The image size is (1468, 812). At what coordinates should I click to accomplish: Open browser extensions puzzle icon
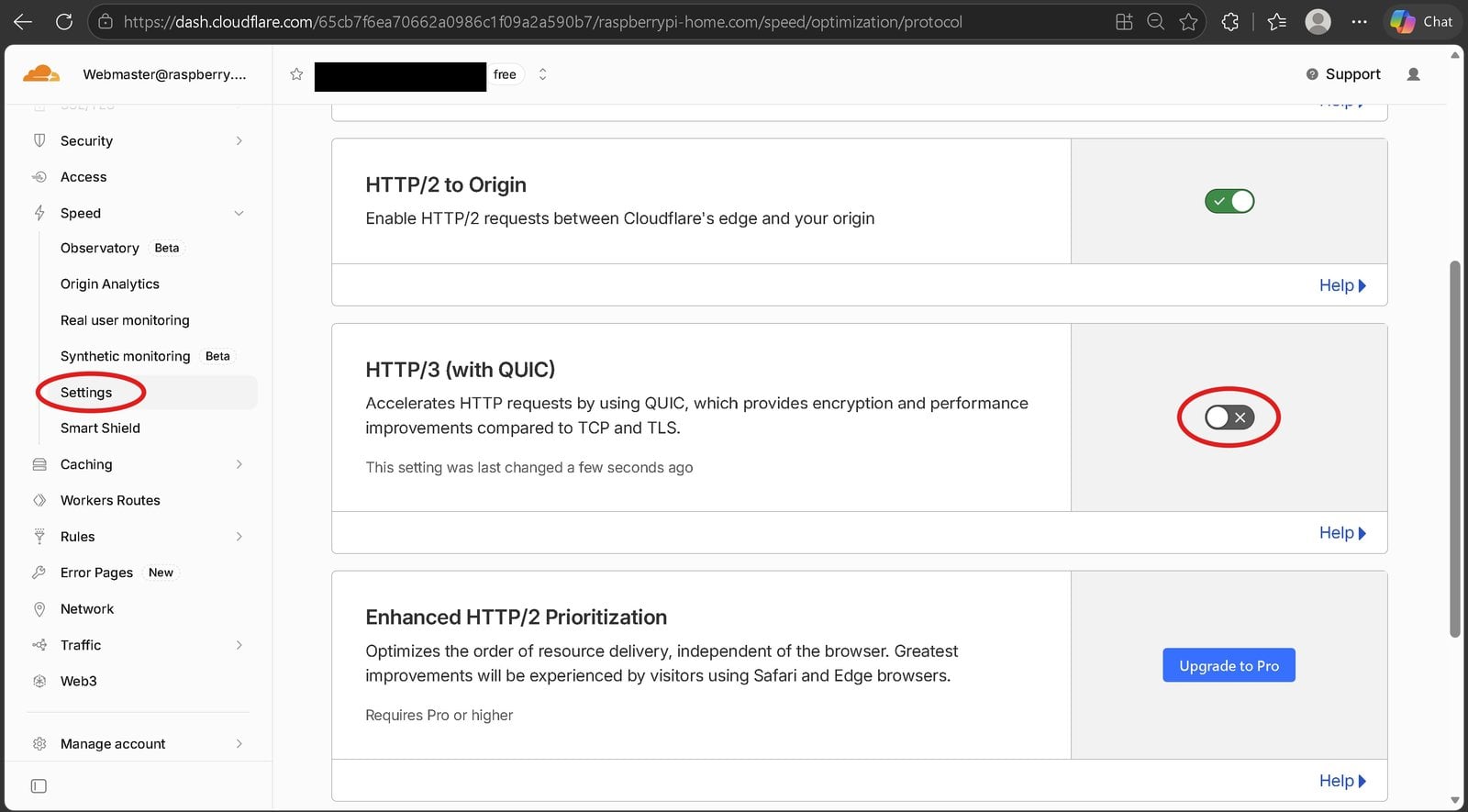point(1230,21)
